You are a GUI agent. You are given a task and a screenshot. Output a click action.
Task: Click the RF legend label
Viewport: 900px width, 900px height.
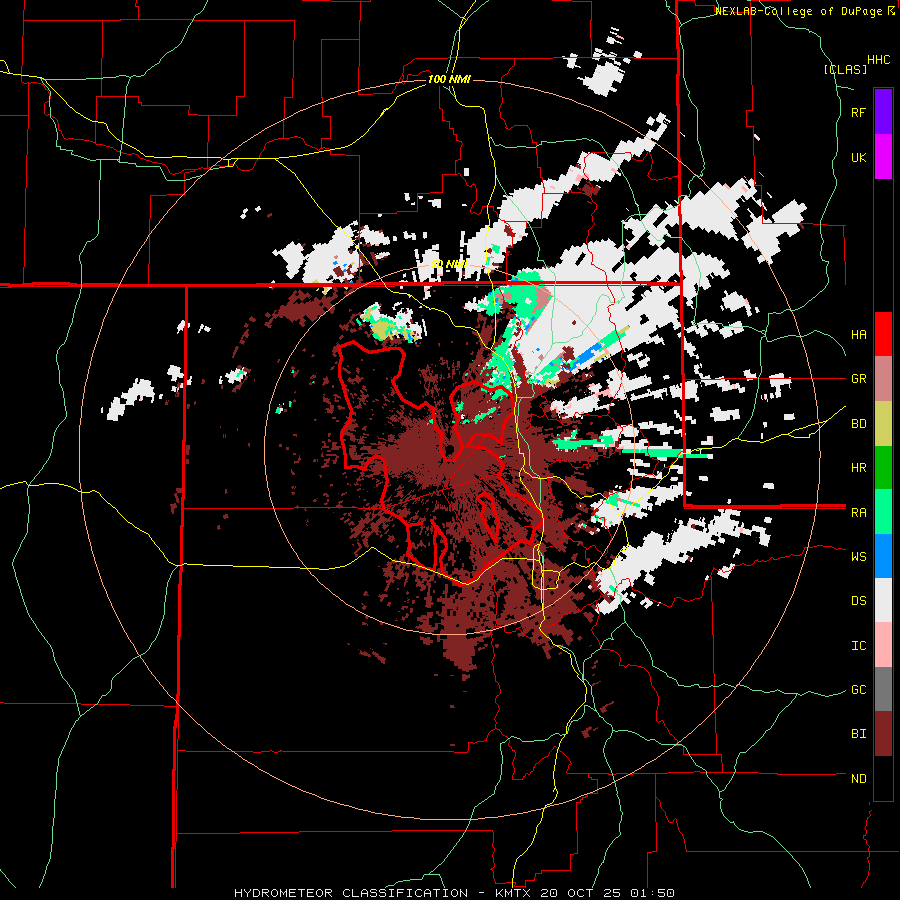coord(858,112)
